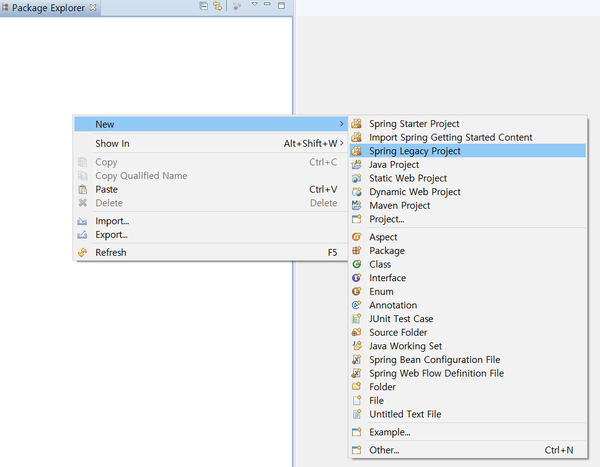Select Interface entry
Screen dimensions: 600x467
(468, 278)
